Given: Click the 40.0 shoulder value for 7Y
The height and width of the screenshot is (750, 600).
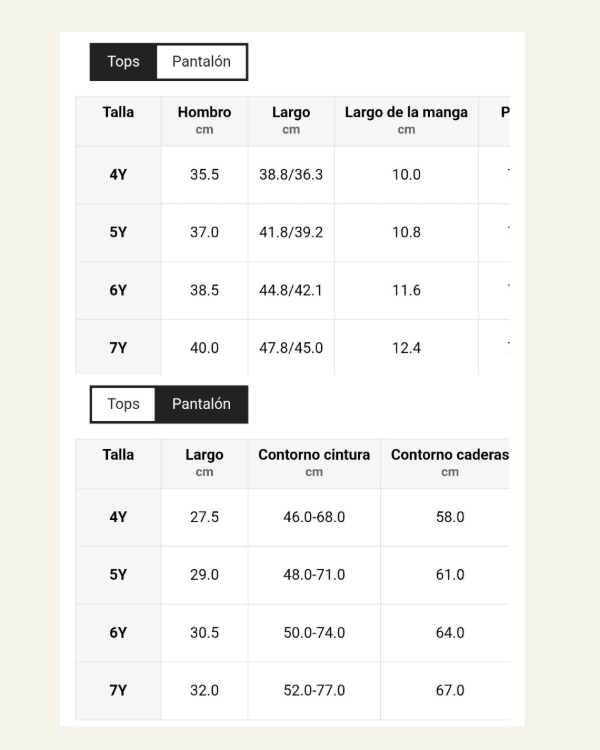Looking at the screenshot, I should point(204,349).
